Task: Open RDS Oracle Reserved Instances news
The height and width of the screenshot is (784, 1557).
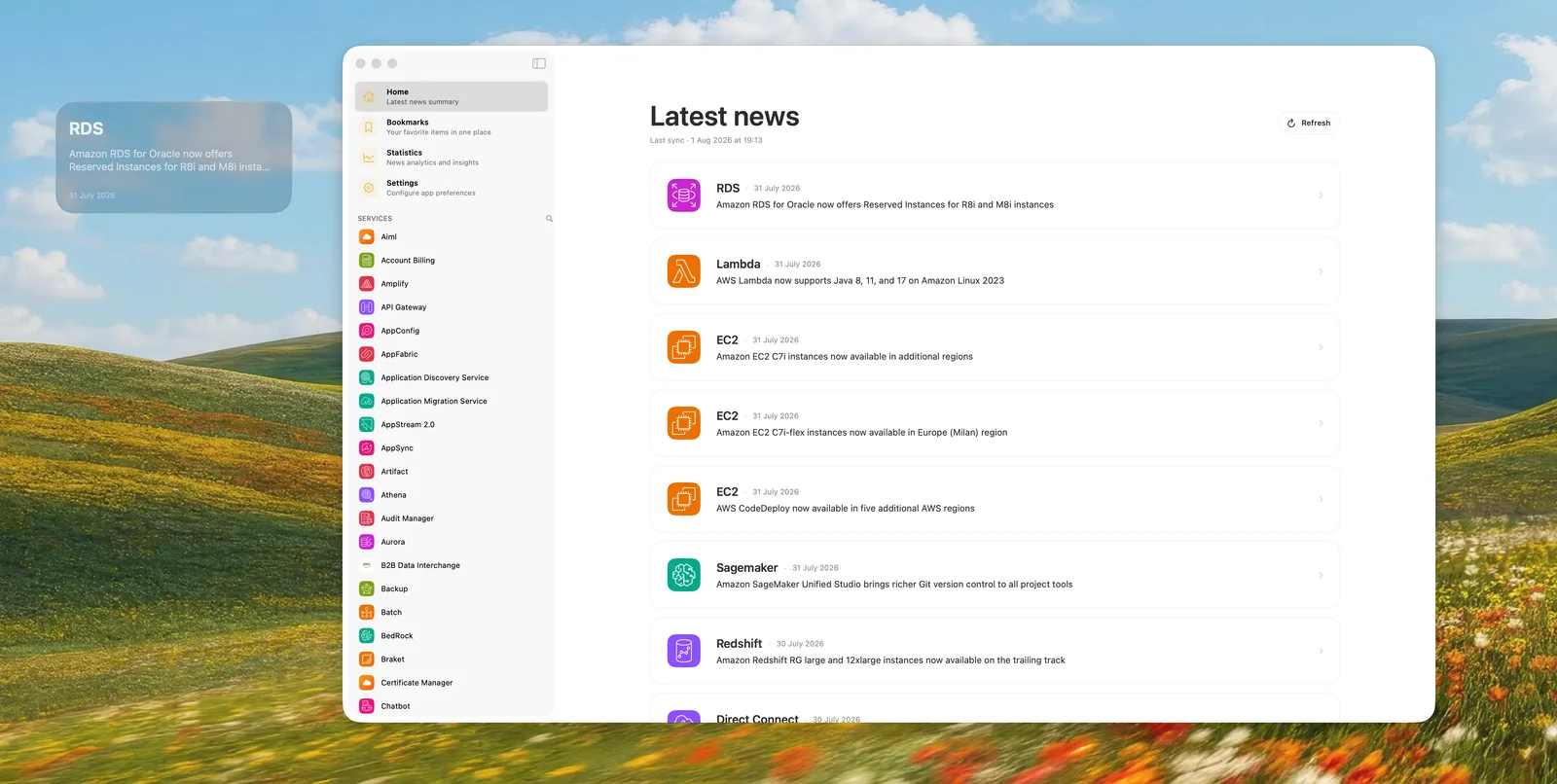Action: tap(995, 196)
